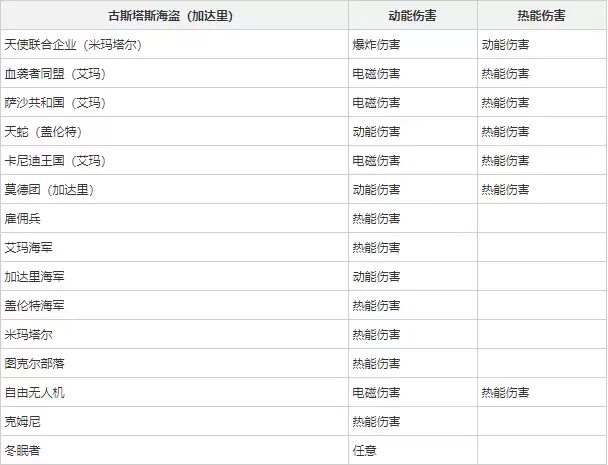Select the row name 盖伦特海军

click(35, 306)
